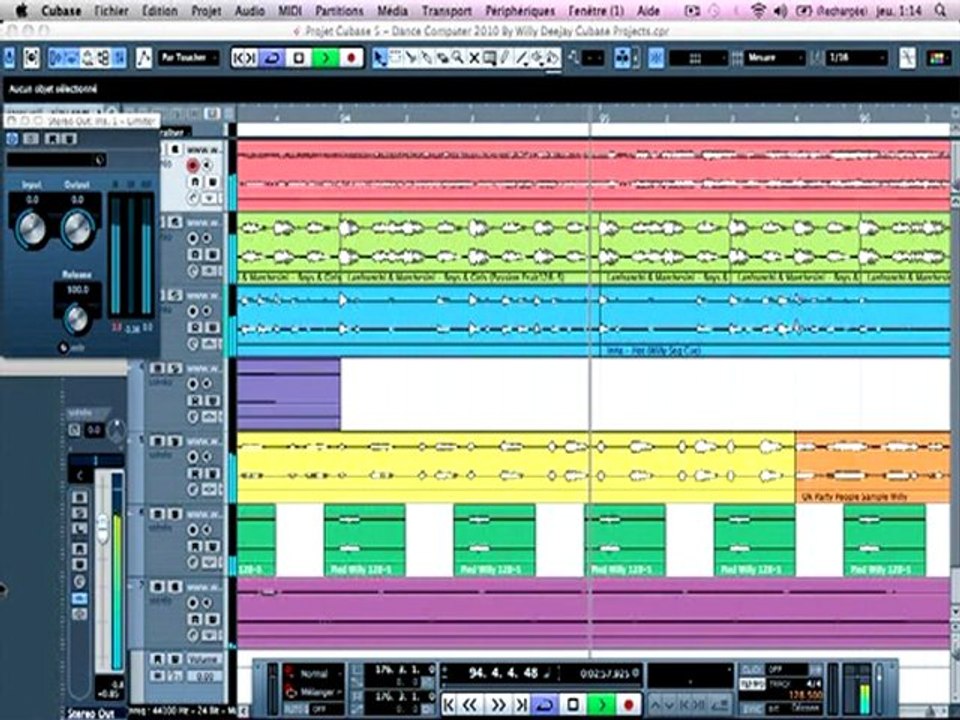Toggle the metronome CLICK button
Image resolution: width=960 pixels, height=720 pixels.
pos(751,670)
